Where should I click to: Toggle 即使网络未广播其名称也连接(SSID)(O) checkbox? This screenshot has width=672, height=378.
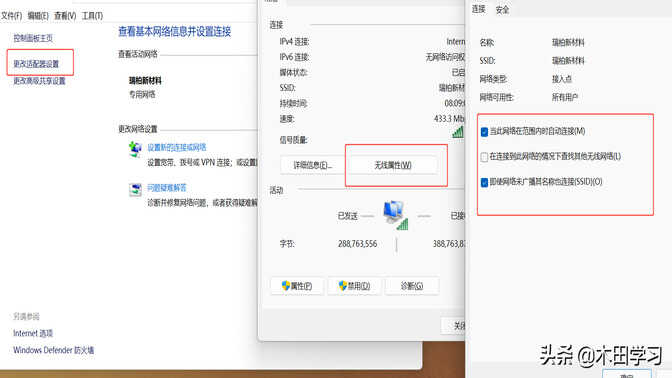tap(484, 183)
